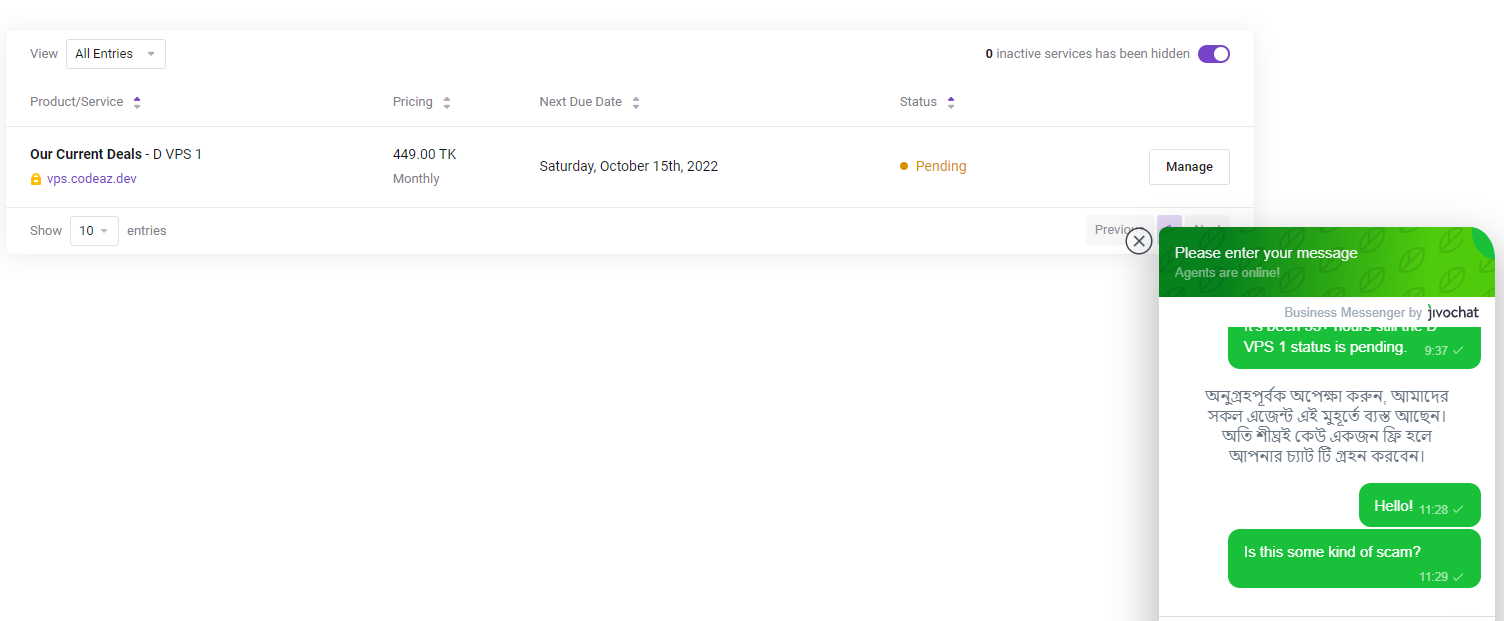Click the Pricing column sort icon
This screenshot has height=621, width=1504.
[x=447, y=102]
